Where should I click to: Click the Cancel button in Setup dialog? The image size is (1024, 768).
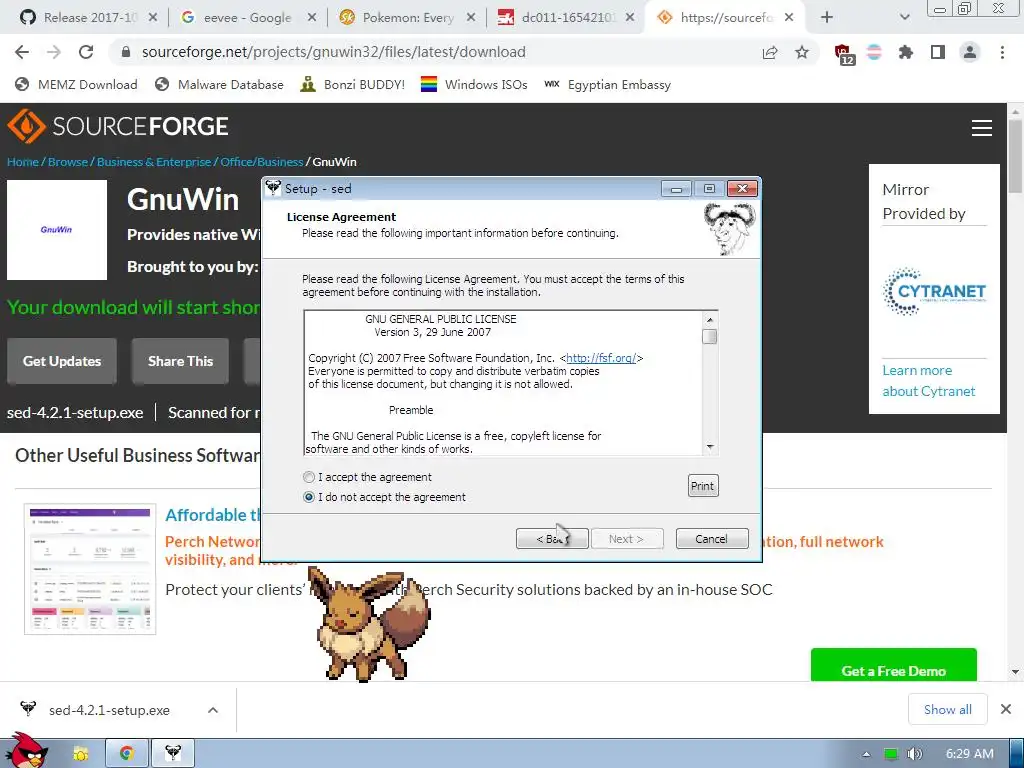(712, 539)
